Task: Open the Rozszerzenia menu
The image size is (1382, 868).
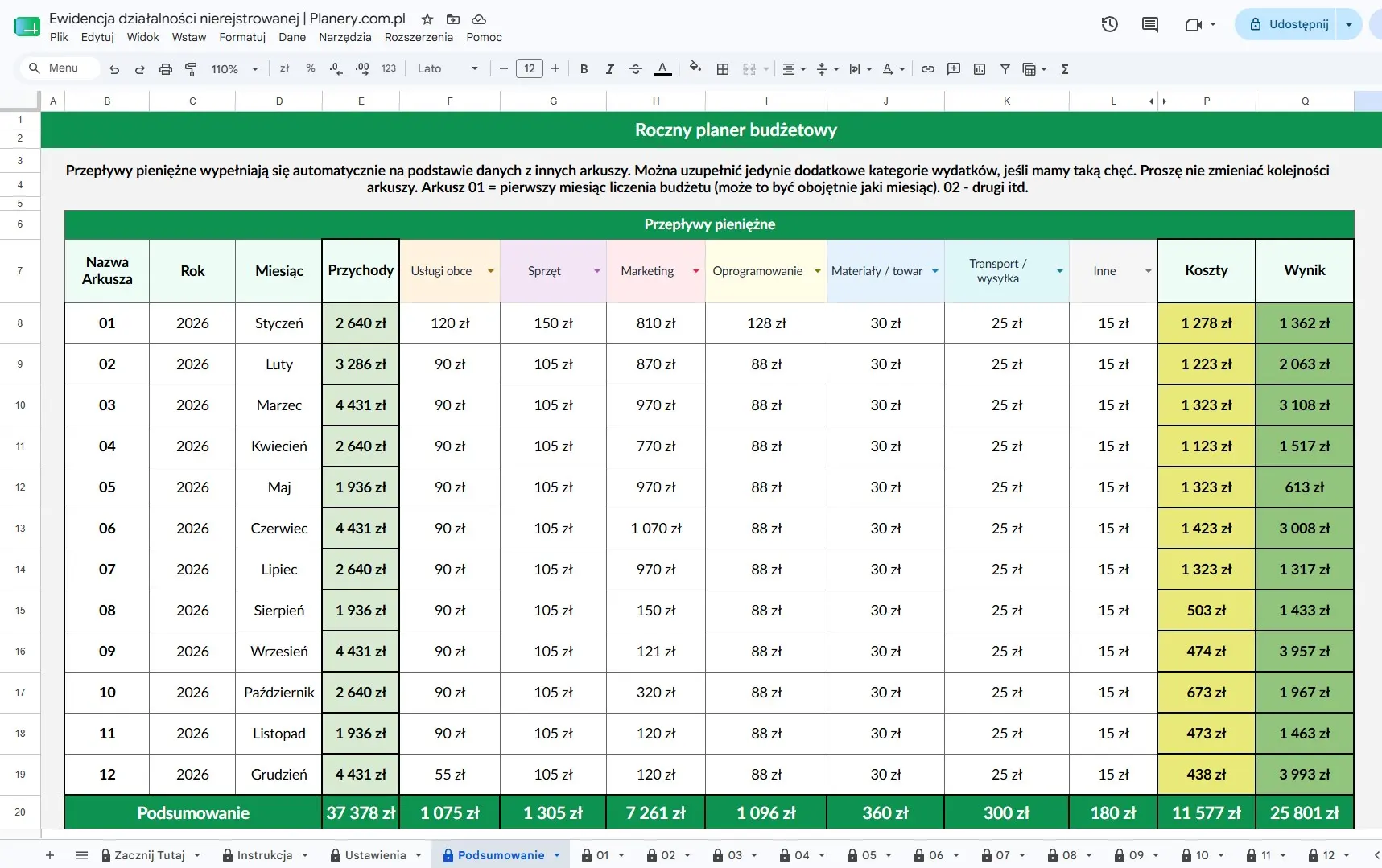Action: pyautogui.click(x=419, y=37)
